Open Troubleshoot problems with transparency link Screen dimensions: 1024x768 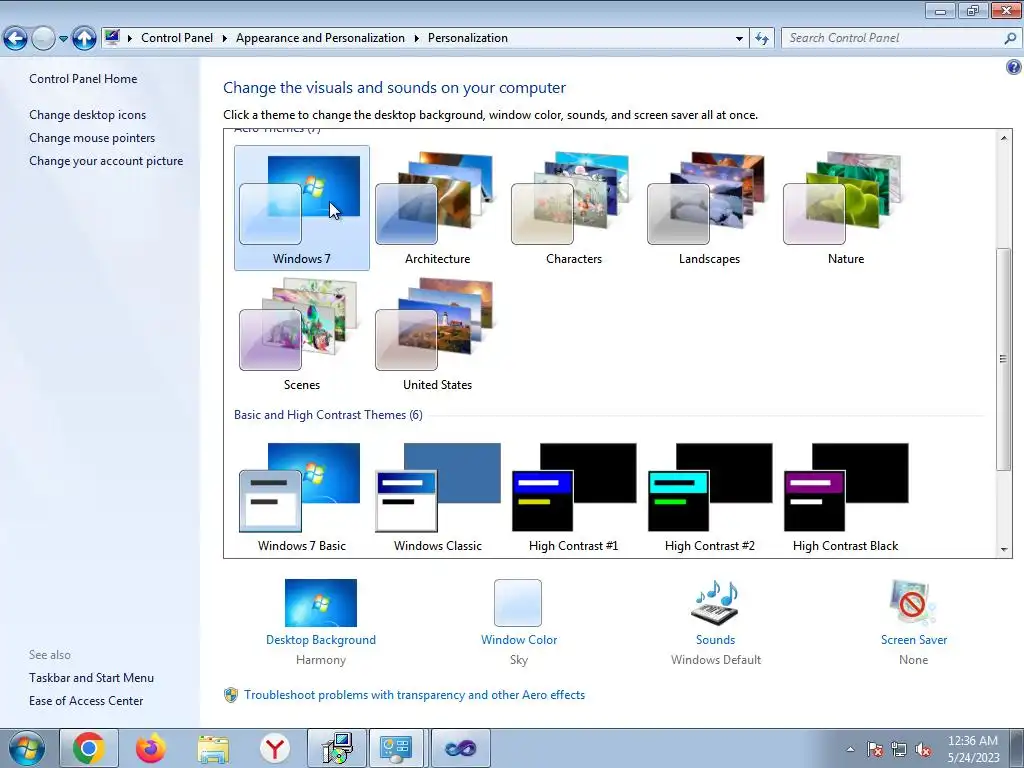click(414, 695)
